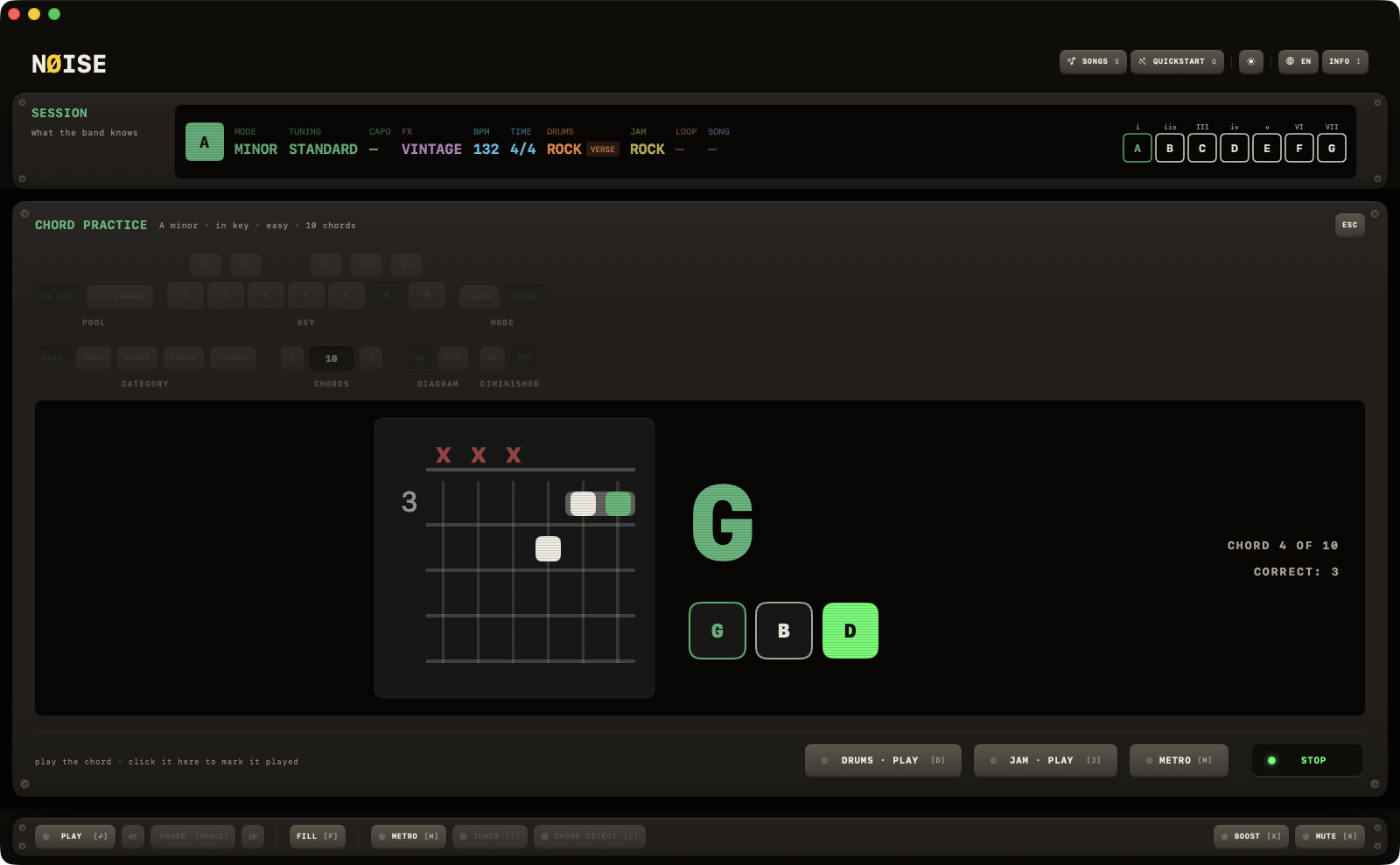Toggle light theme with the sun icon
Viewport: 1400px width, 865px height.
(x=1250, y=61)
